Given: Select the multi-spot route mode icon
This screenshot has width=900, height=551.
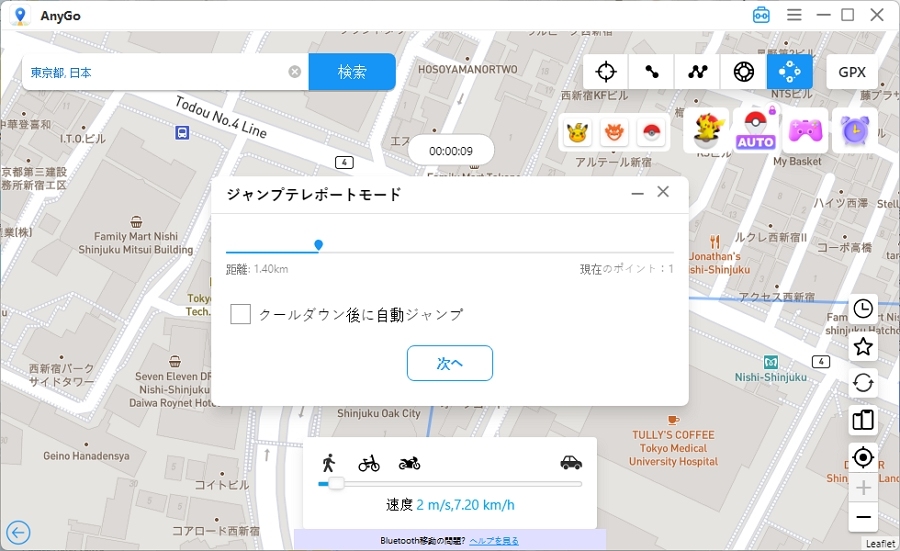Looking at the screenshot, I should click(x=697, y=72).
